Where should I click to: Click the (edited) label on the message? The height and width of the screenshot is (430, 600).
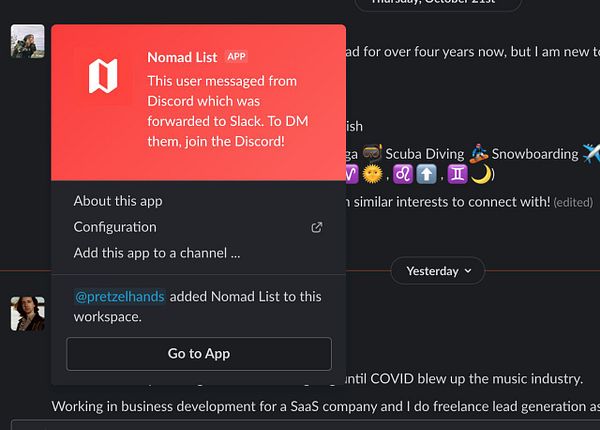(573, 202)
